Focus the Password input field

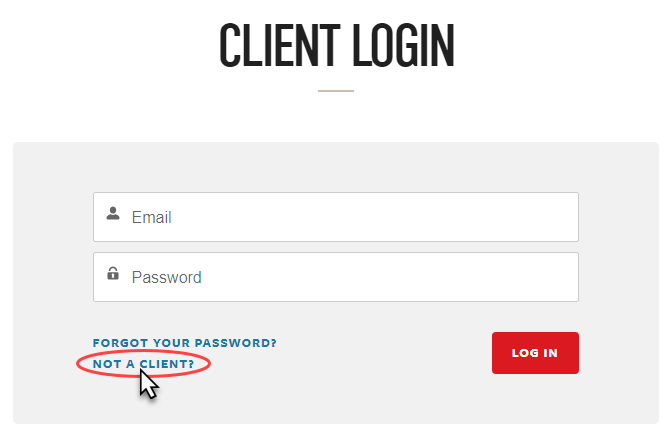[336, 277]
